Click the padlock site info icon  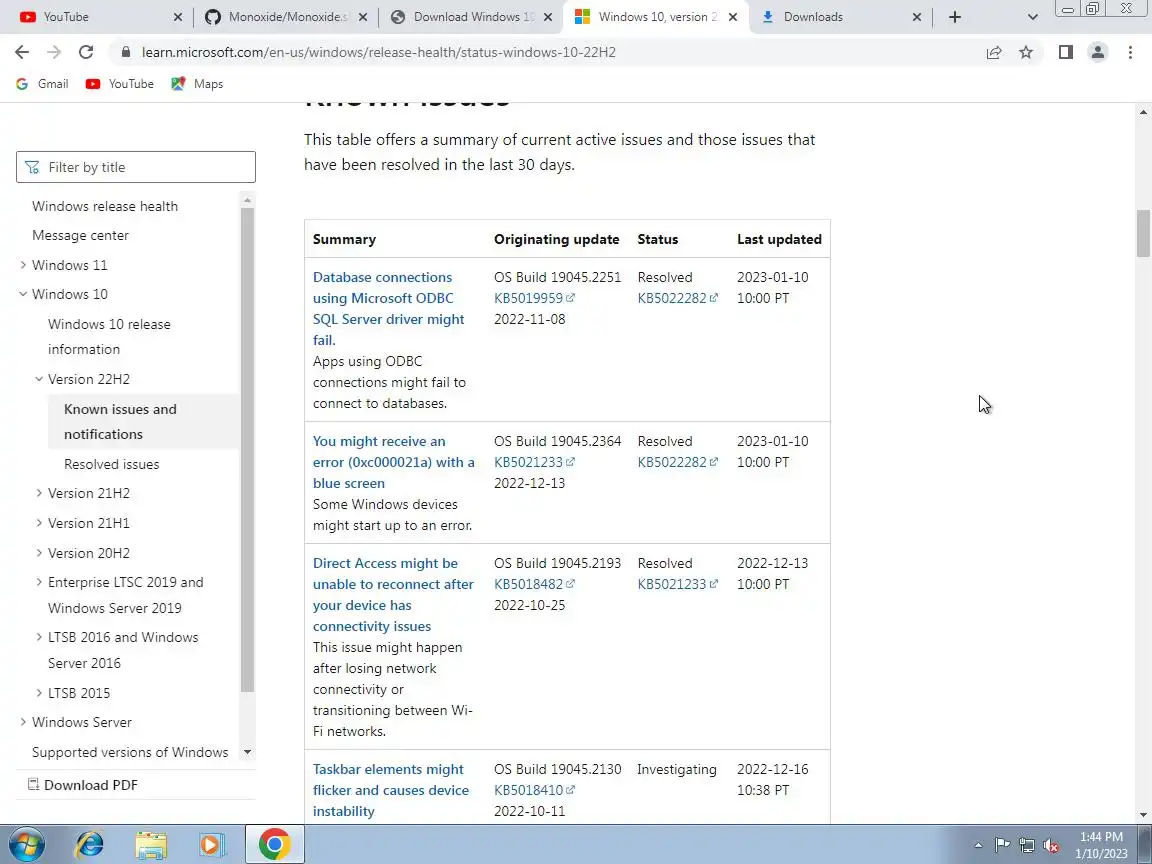(x=126, y=52)
